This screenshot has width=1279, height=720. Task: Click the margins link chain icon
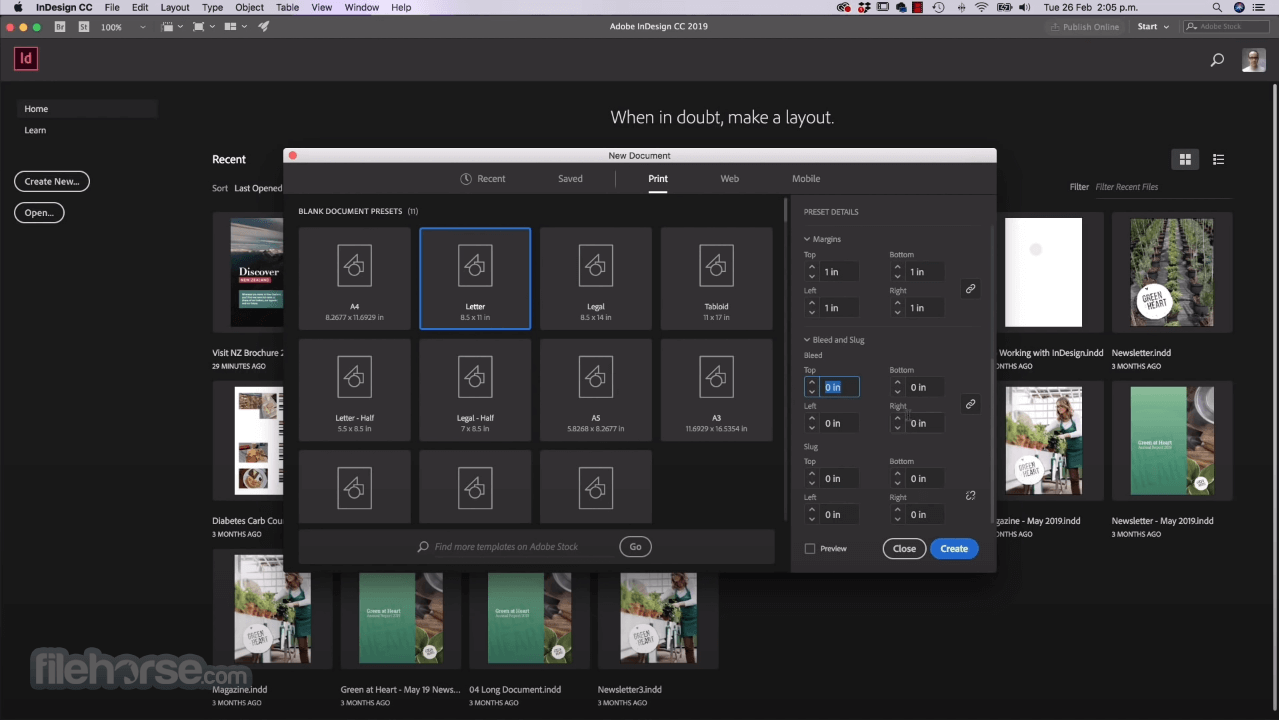(x=970, y=289)
